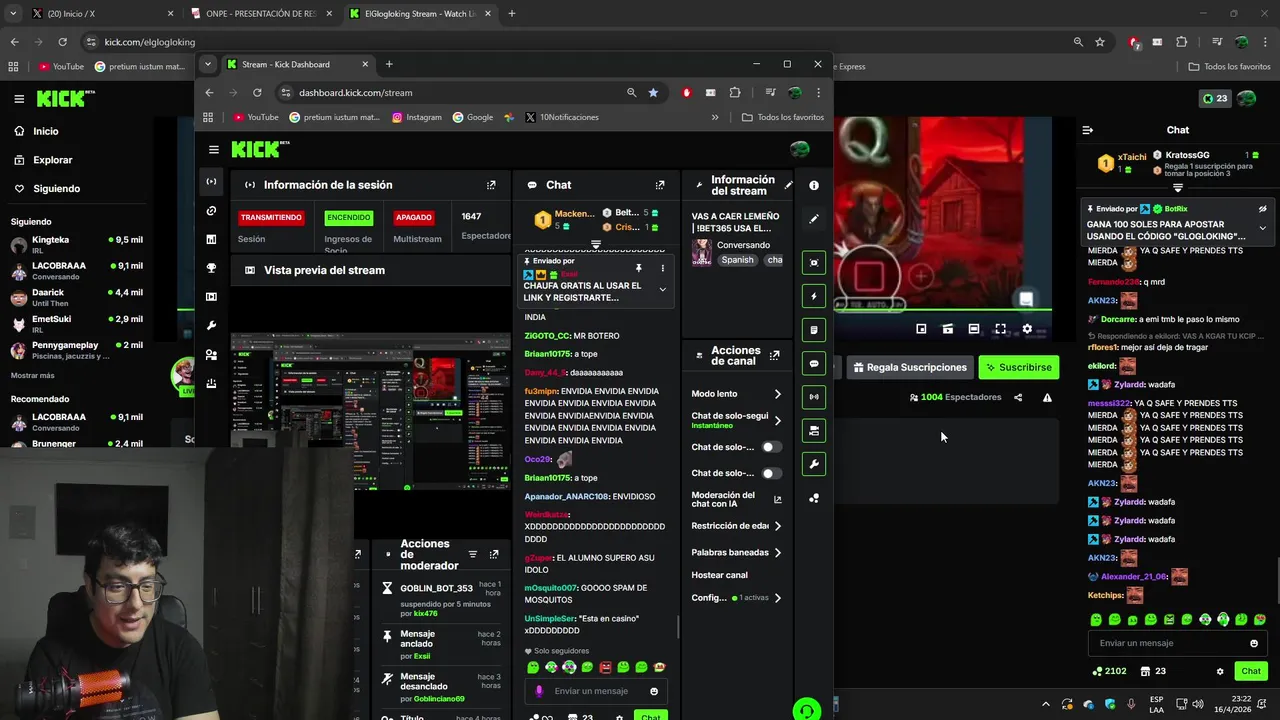The height and width of the screenshot is (720, 1280).
Task: Hide the BotRix pinned message with eye icon
Action: click(x=1263, y=209)
